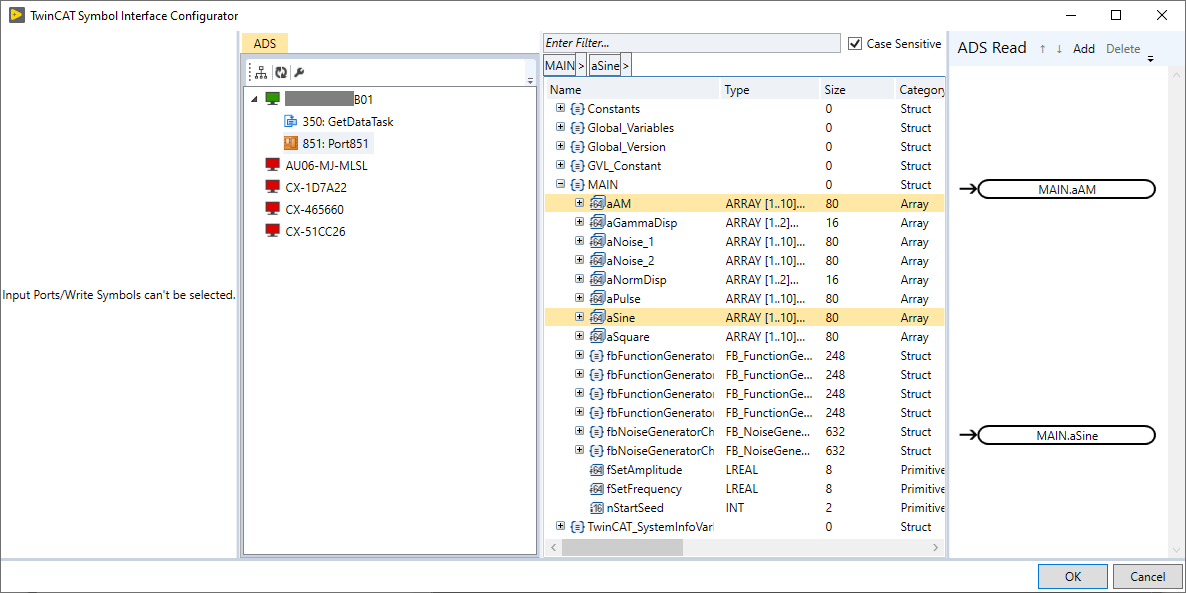The width and height of the screenshot is (1186, 593).
Task: Click Add in the ADS Read panel
Action: point(1084,48)
